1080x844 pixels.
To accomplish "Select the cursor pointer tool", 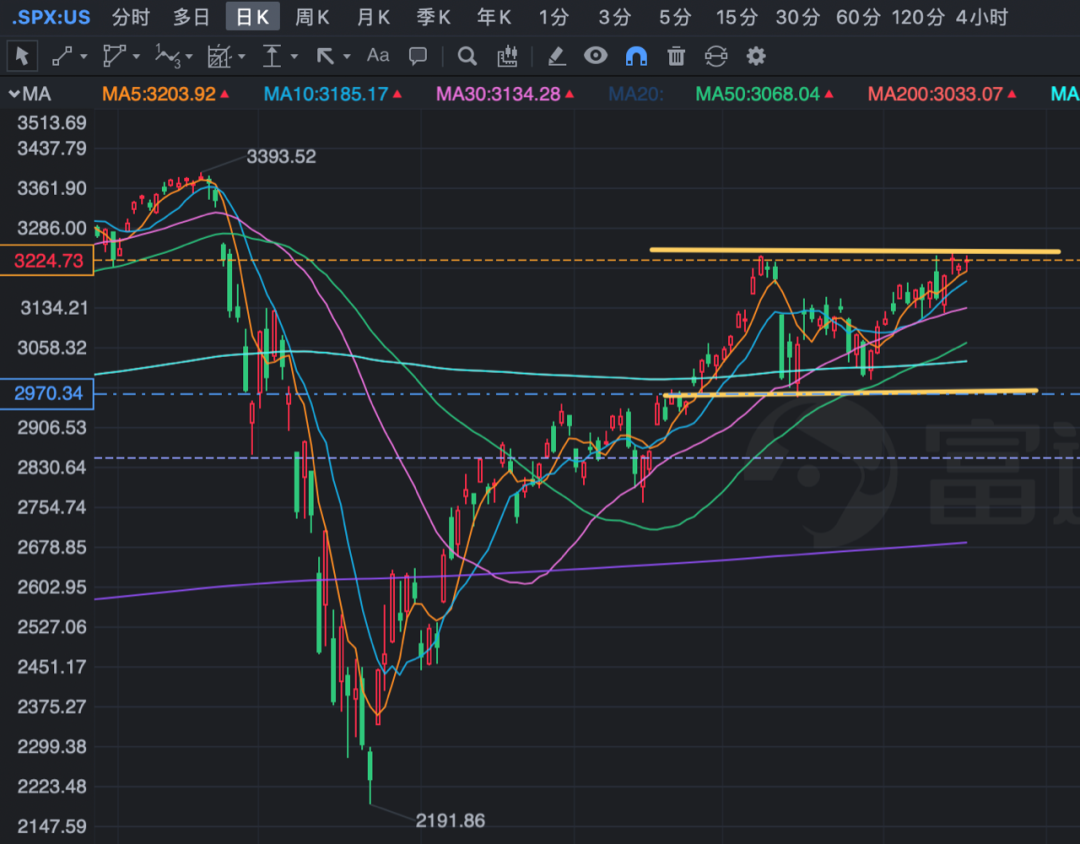I will click(23, 56).
